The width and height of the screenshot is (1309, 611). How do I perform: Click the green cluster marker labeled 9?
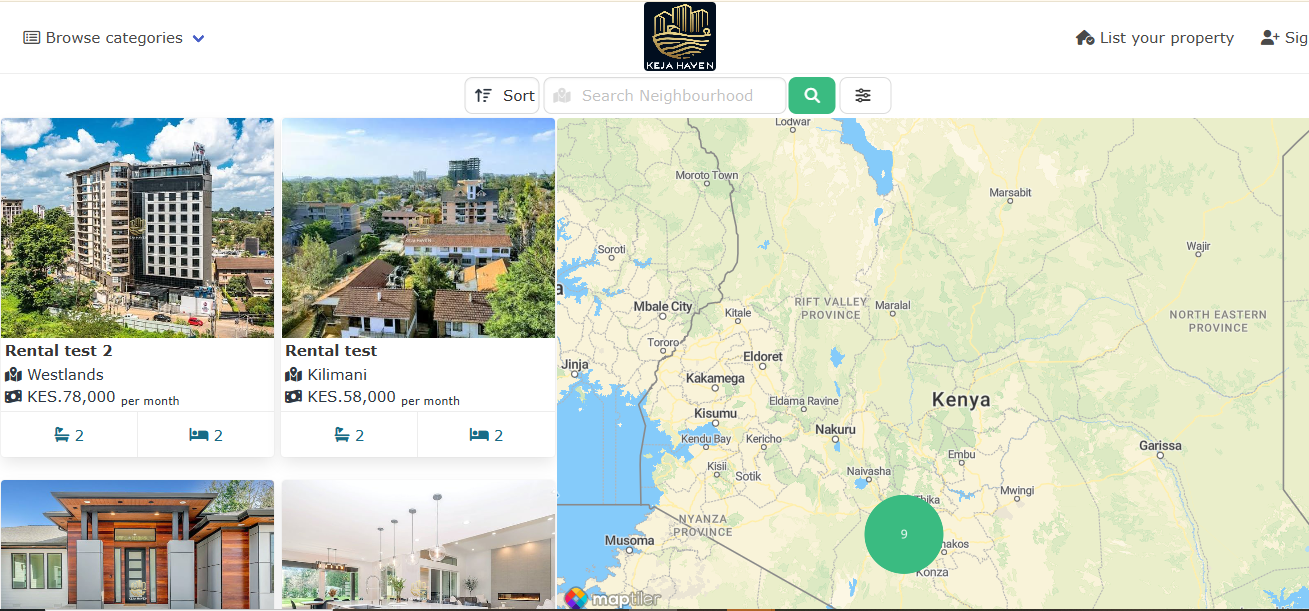pyautogui.click(x=903, y=534)
